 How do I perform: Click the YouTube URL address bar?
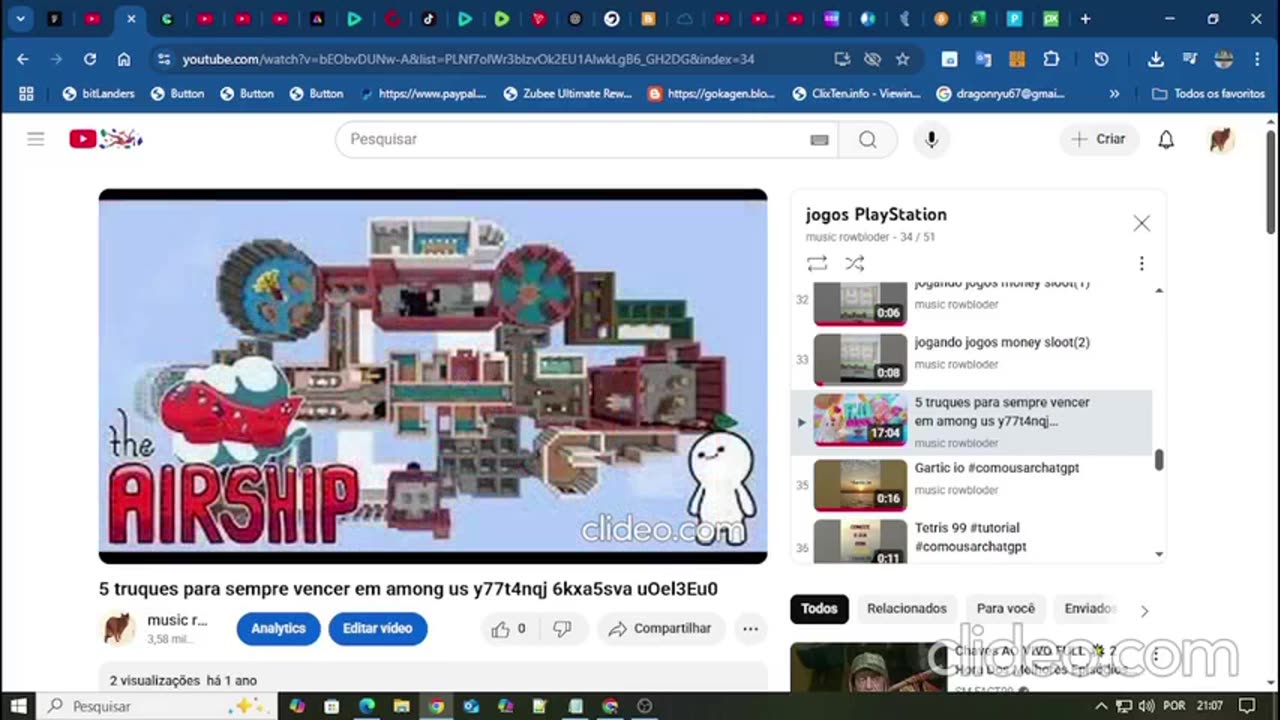coord(468,59)
